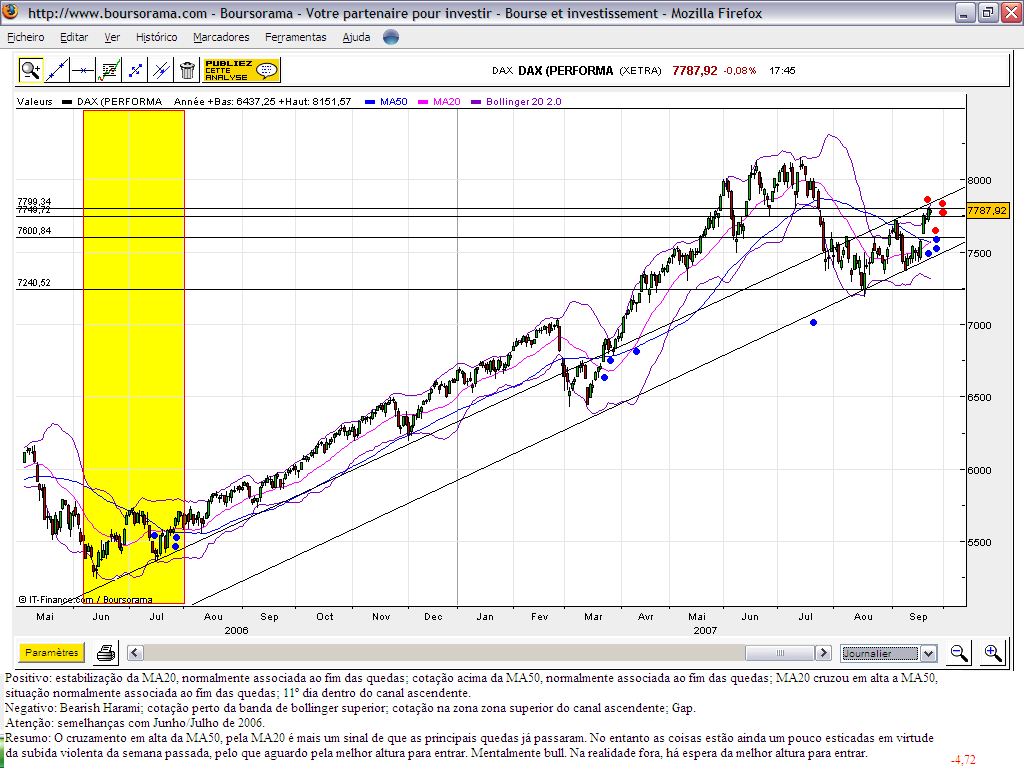Image resolution: width=1024 pixels, height=768 pixels.
Task: Open the Marcadores menu
Action: [221, 37]
